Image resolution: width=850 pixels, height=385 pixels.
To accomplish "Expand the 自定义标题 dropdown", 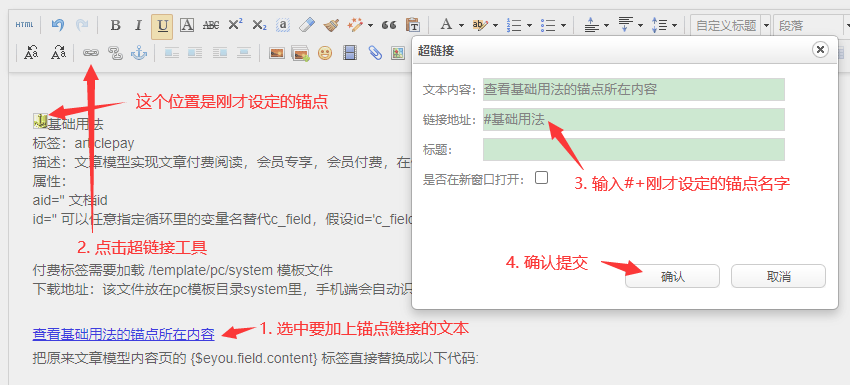I will [x=766, y=25].
